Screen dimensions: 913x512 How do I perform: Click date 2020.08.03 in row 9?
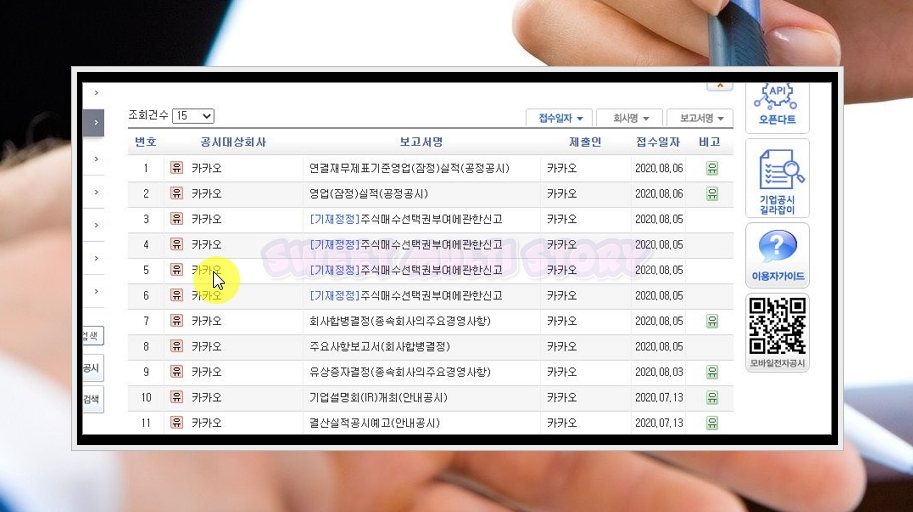click(x=659, y=372)
